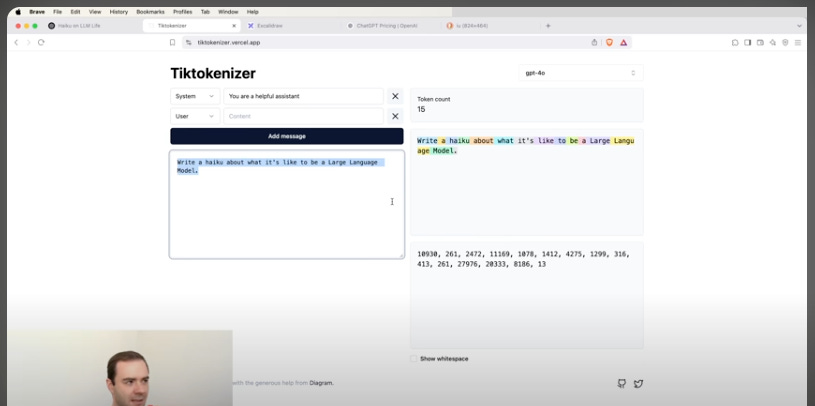This screenshot has height=406, width=815.
Task: Open the Profiles menu
Action: click(182, 12)
